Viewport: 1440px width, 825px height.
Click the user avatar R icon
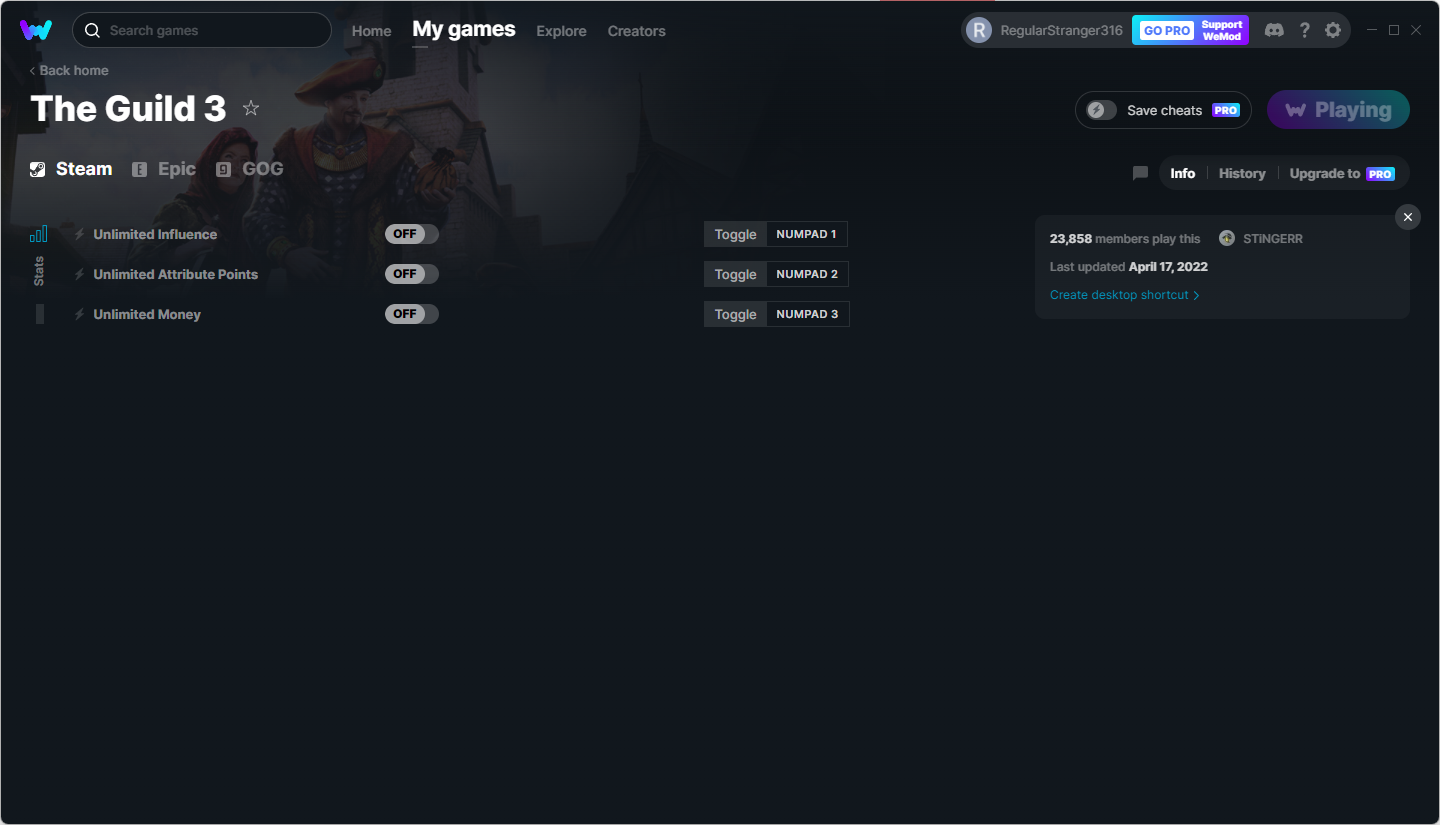[x=979, y=30]
